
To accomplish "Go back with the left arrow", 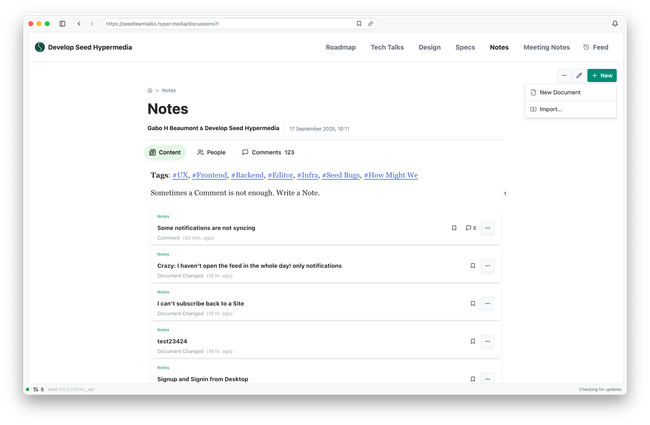I will pyautogui.click(x=79, y=23).
